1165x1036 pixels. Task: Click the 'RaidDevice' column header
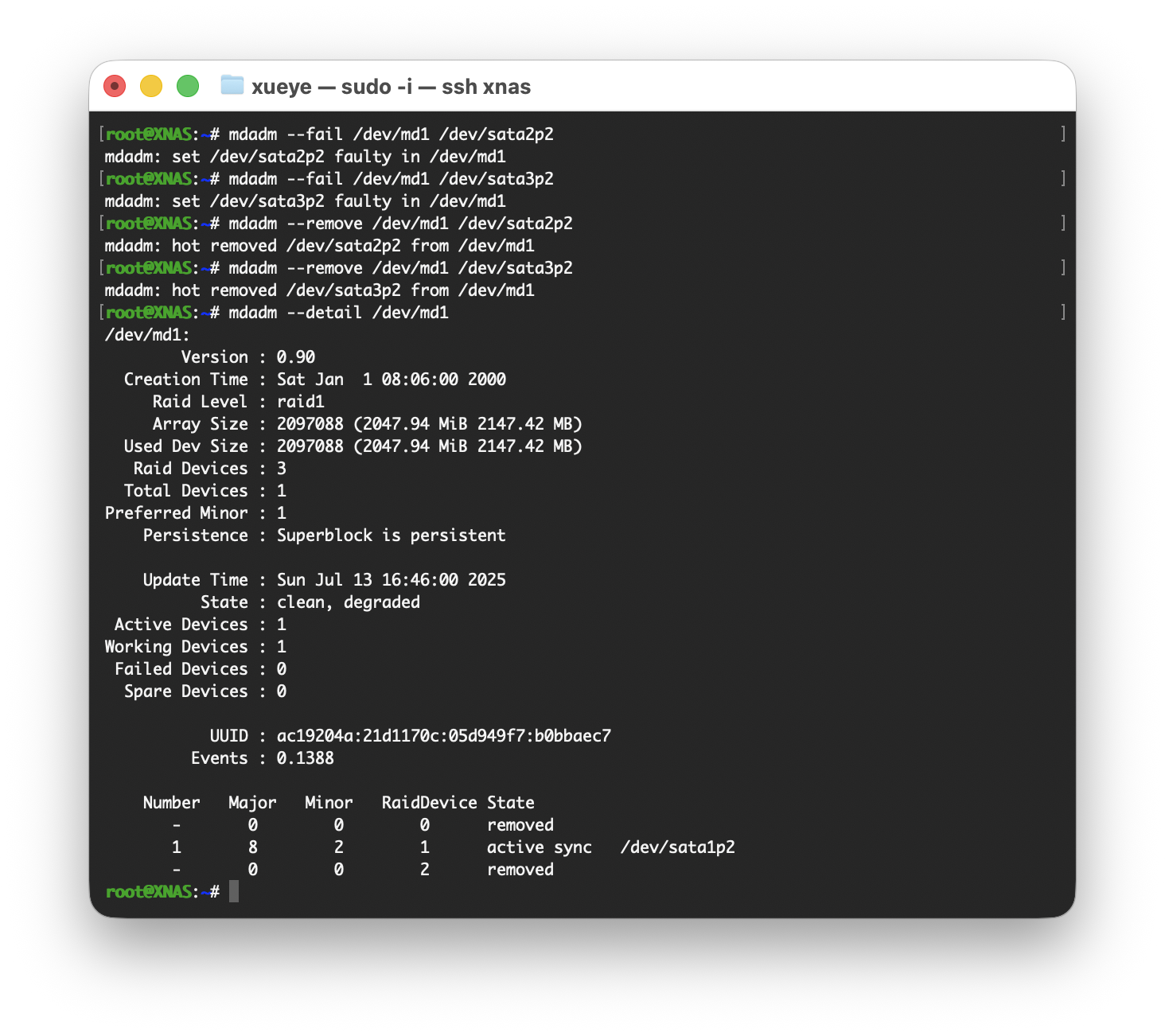tap(429, 803)
